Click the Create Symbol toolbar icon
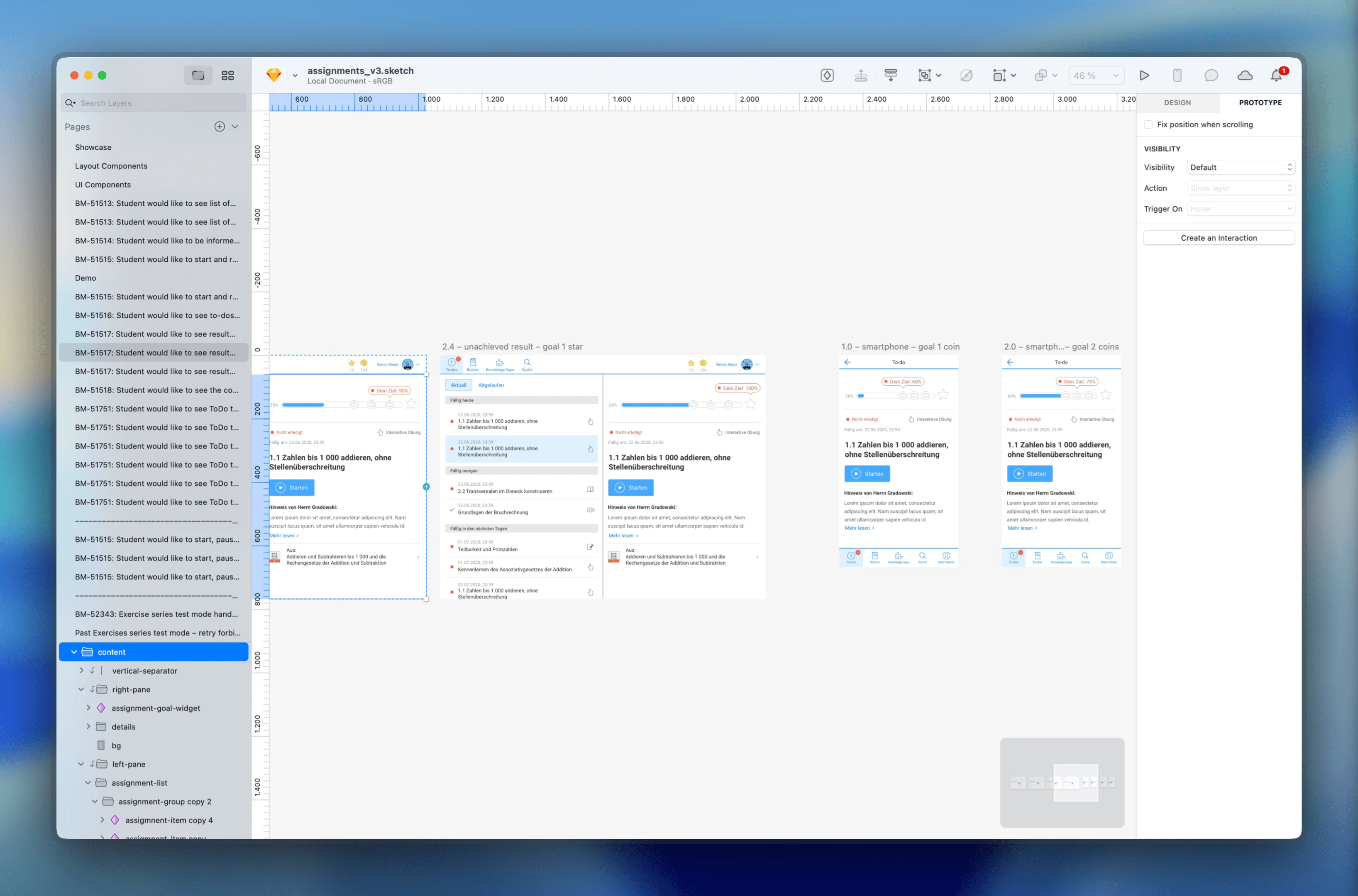 click(x=827, y=75)
